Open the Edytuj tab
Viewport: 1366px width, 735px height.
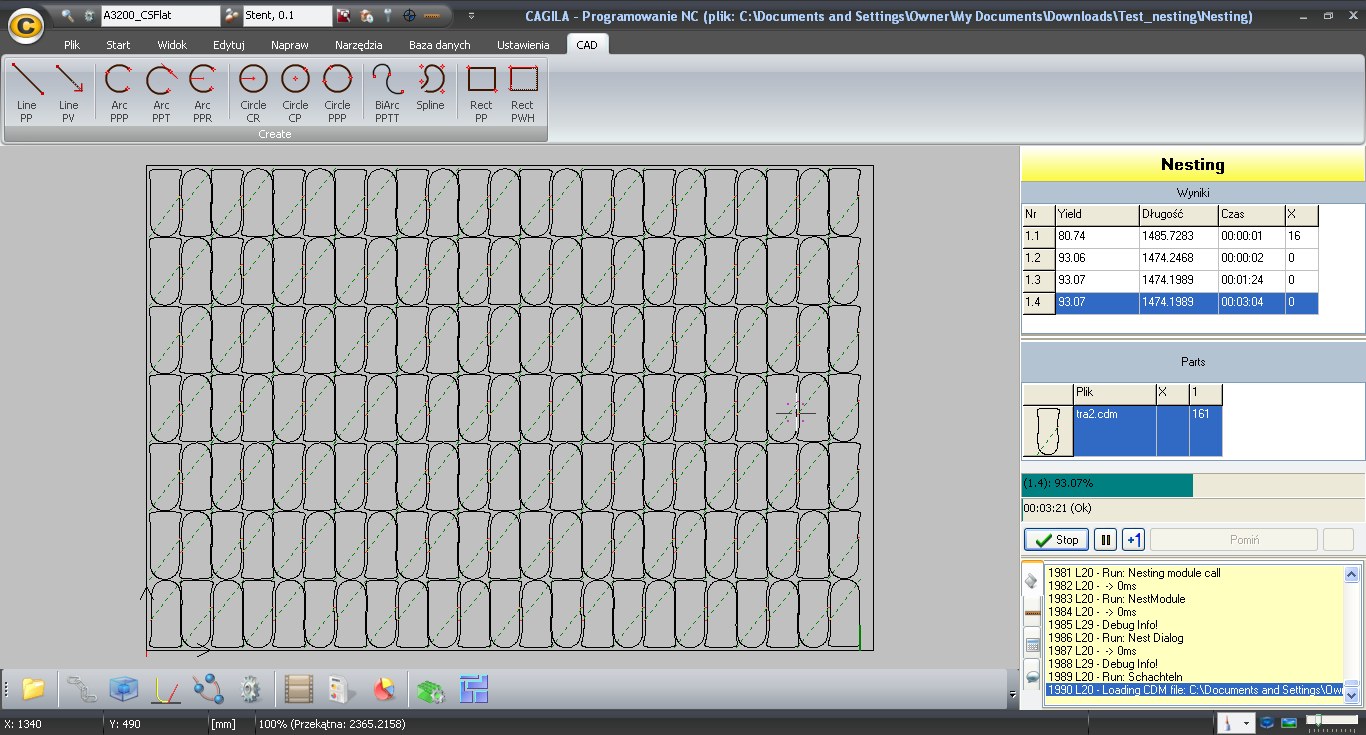(x=229, y=45)
